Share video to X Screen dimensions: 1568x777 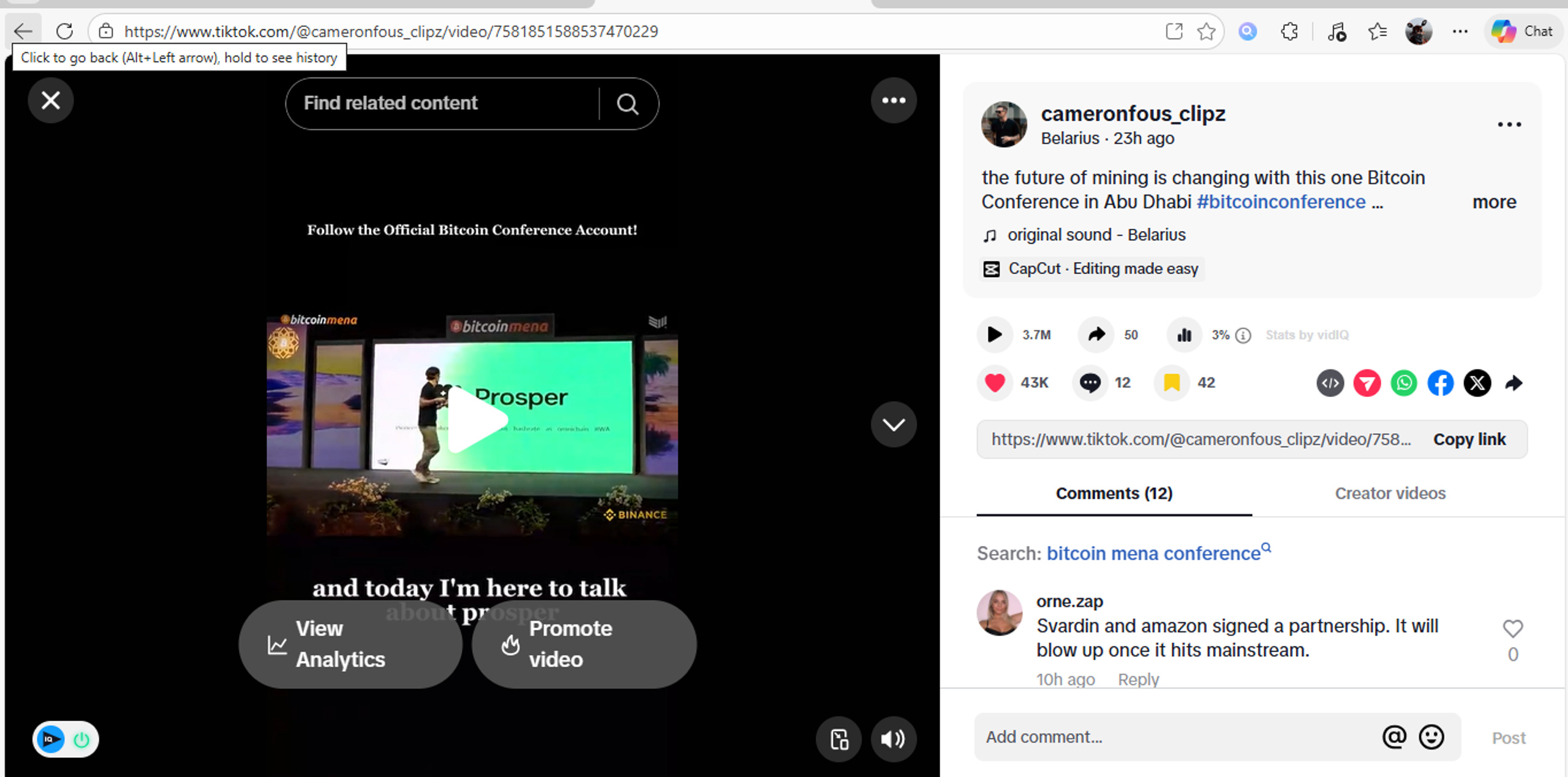coord(1477,383)
